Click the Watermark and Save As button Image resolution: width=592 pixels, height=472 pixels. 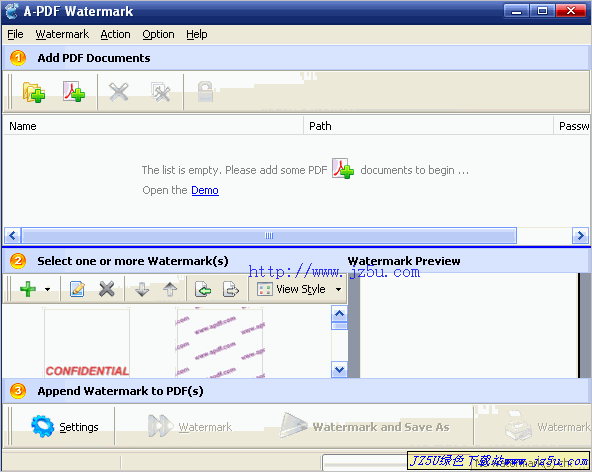pyautogui.click(x=365, y=427)
